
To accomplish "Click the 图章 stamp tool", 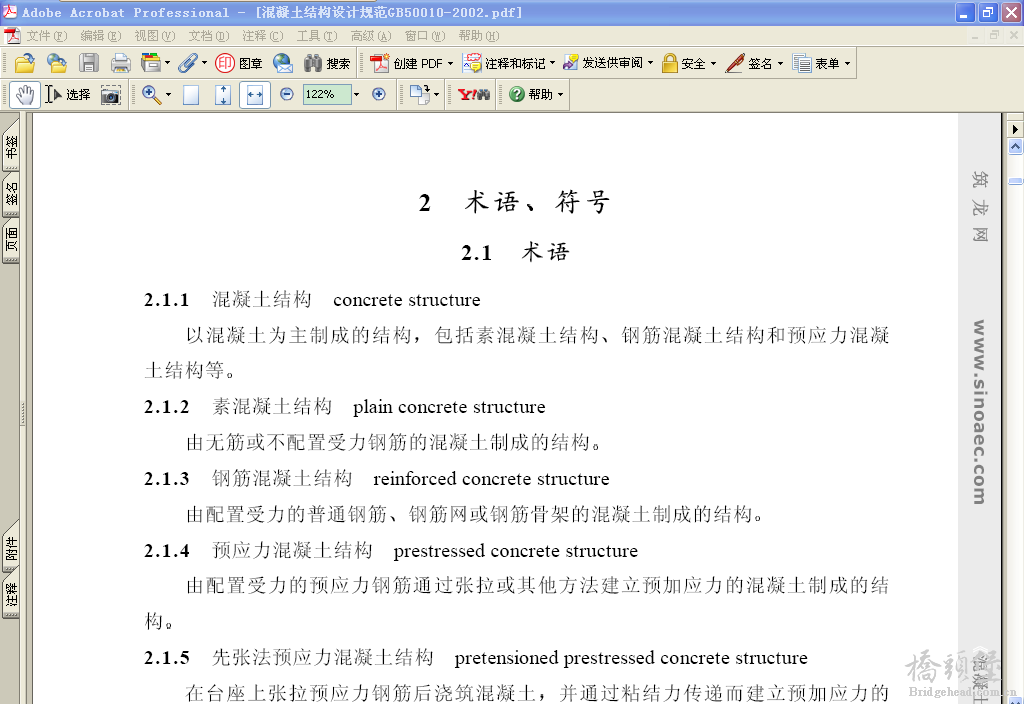I will coord(238,63).
